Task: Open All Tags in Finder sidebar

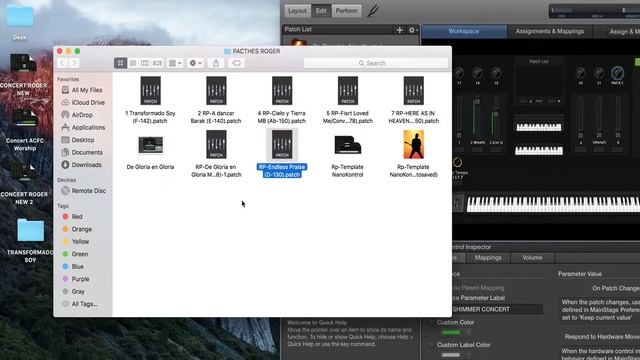Action: pyautogui.click(x=80, y=304)
